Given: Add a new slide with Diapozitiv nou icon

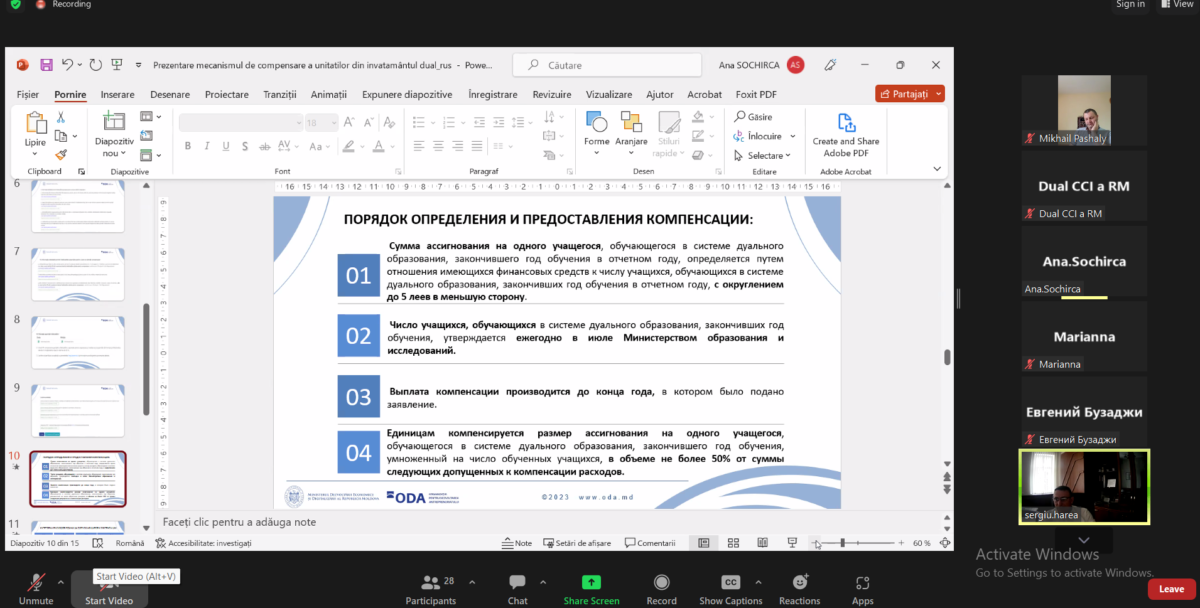Looking at the screenshot, I should [114, 123].
